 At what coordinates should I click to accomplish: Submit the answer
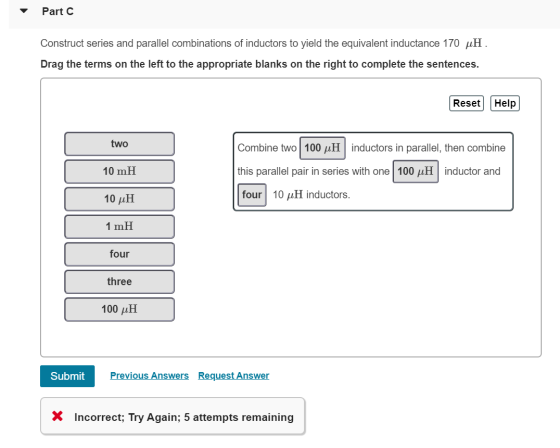coord(67,376)
